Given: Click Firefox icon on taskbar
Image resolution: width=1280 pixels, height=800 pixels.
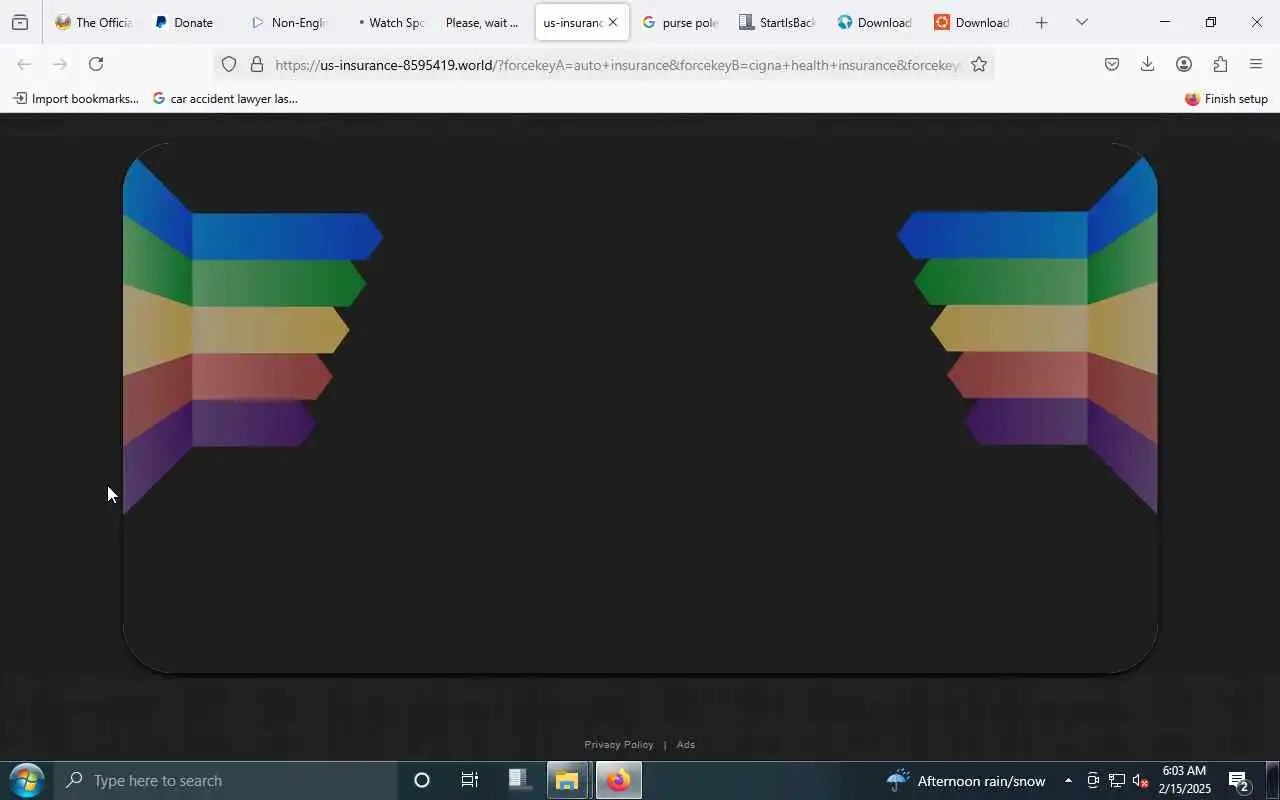Looking at the screenshot, I should [618, 780].
